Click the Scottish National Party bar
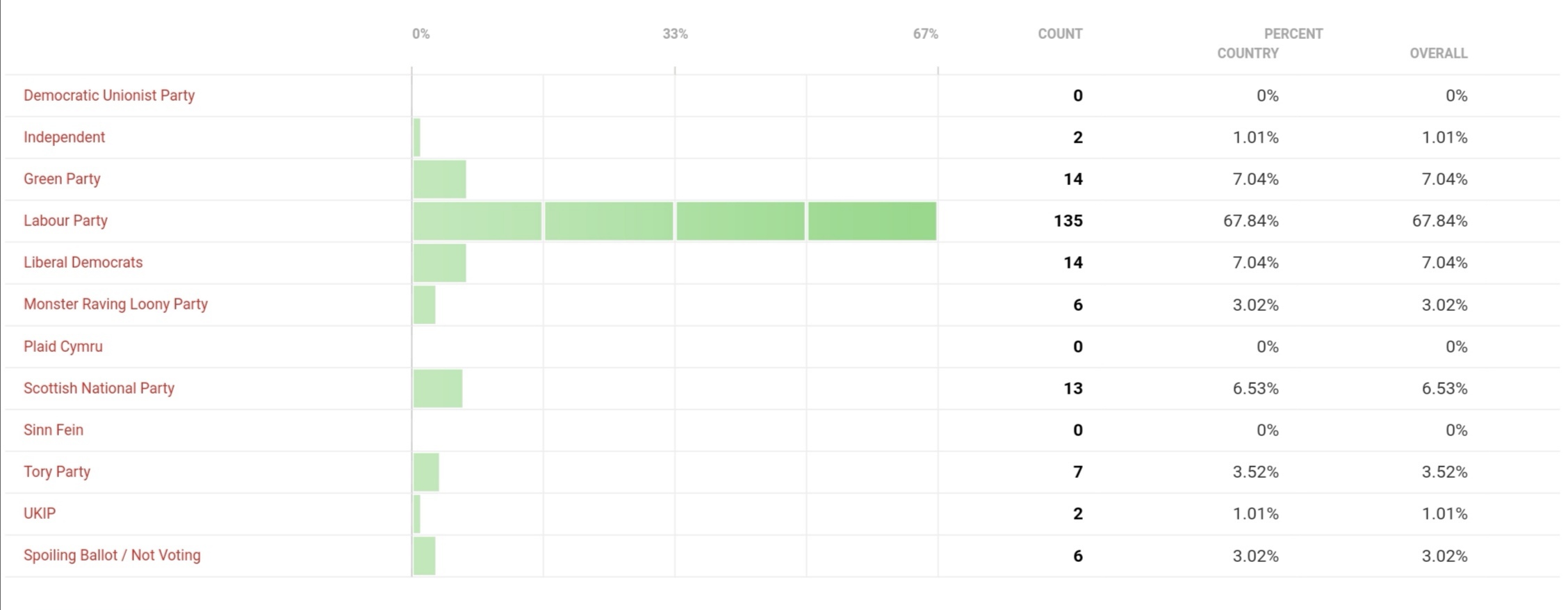 click(438, 388)
